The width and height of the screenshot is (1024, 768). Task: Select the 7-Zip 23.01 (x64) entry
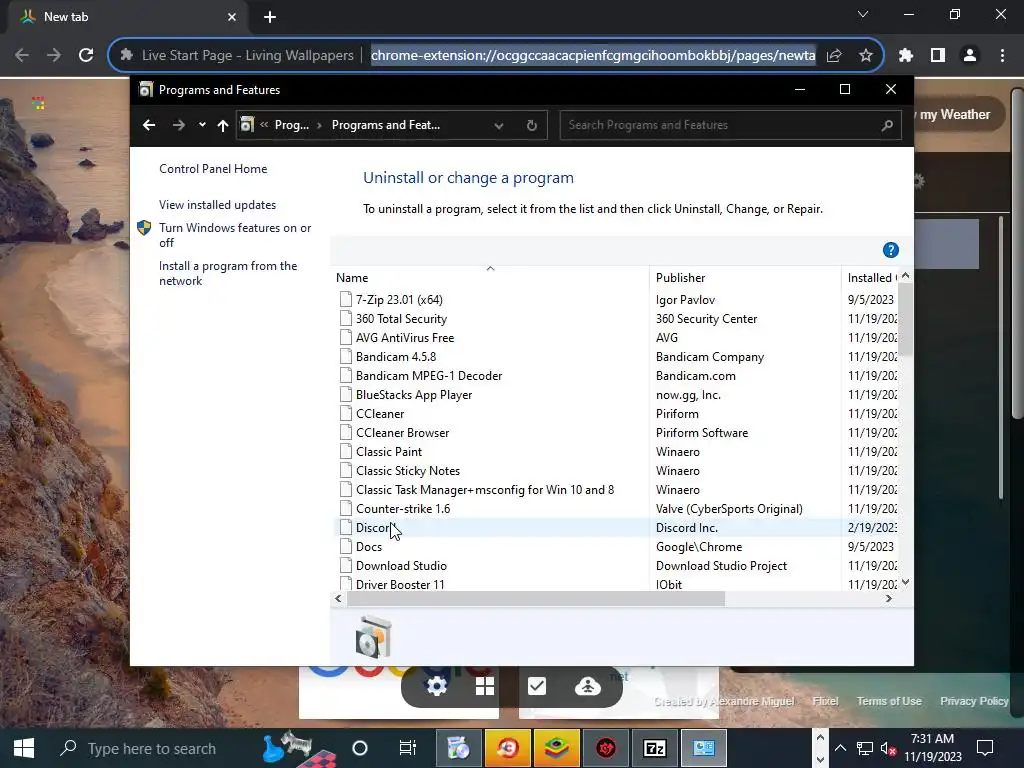(x=399, y=300)
